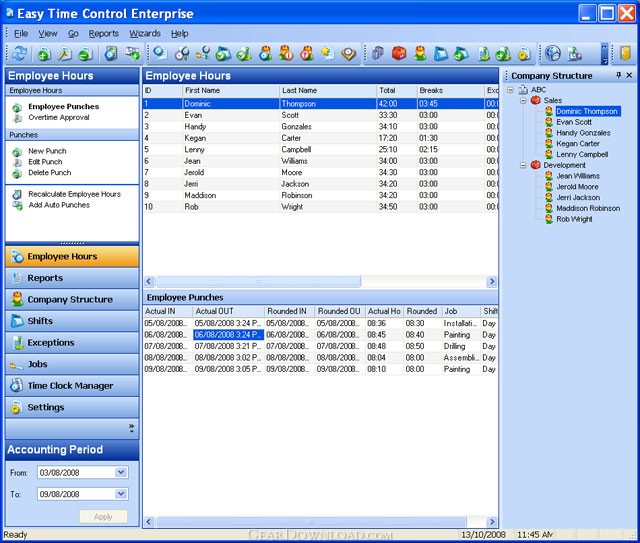The image size is (640, 543).
Task: Pin the Company Structure panel
Action: coord(618,75)
